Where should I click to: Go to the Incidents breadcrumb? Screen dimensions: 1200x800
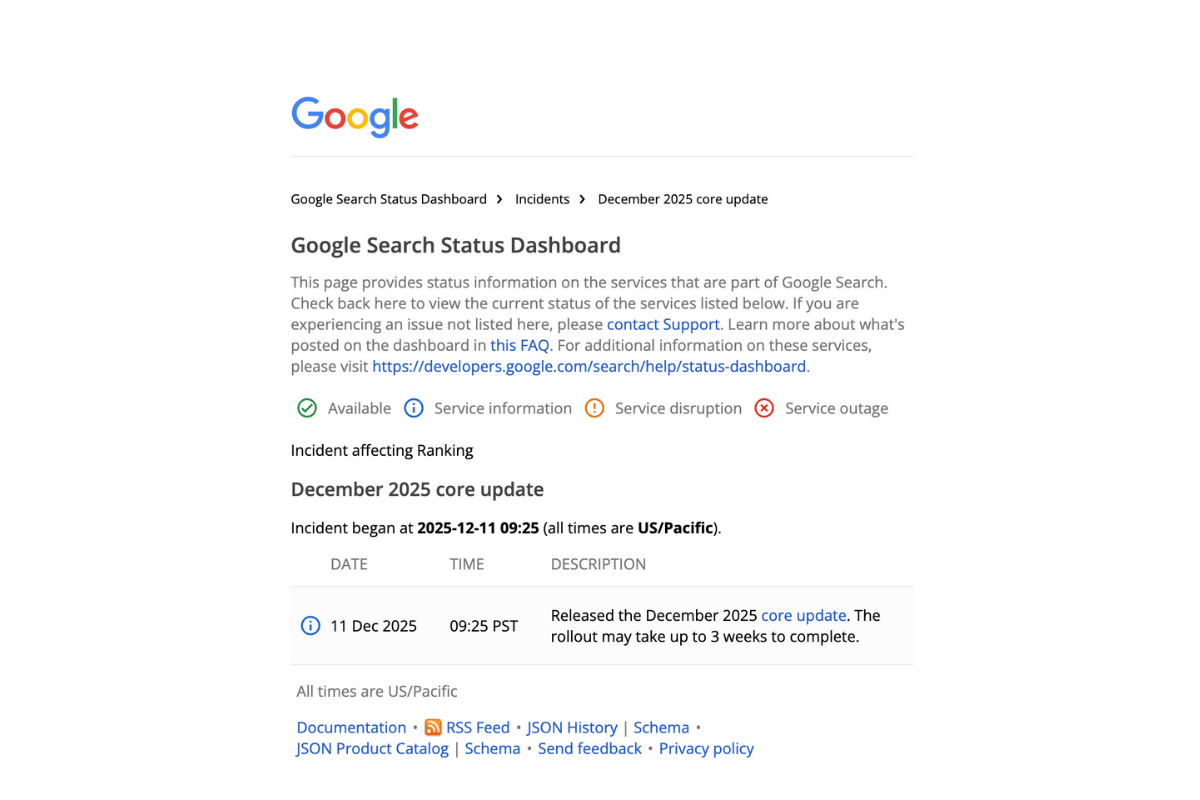[x=542, y=199]
